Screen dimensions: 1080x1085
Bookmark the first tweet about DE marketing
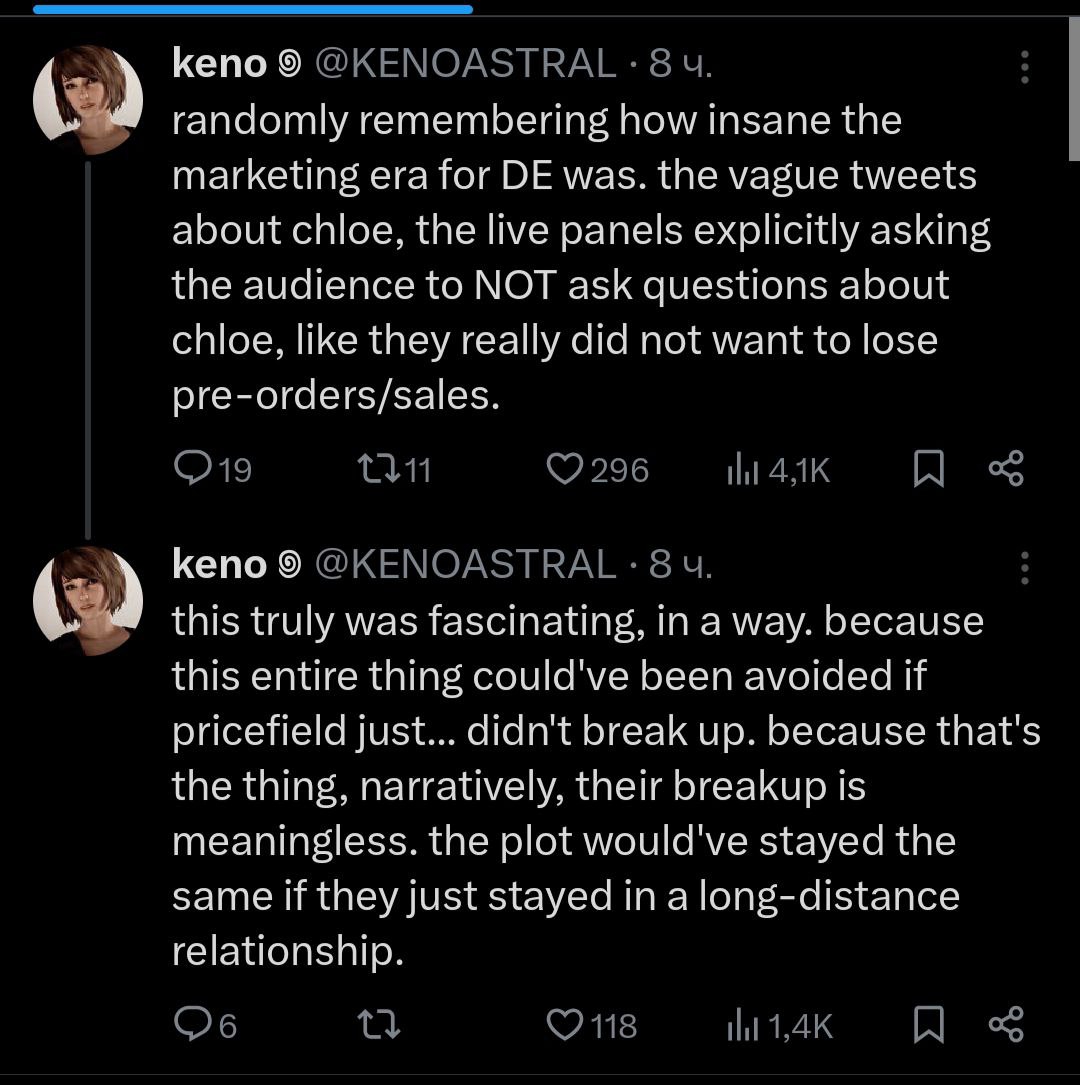(x=929, y=468)
